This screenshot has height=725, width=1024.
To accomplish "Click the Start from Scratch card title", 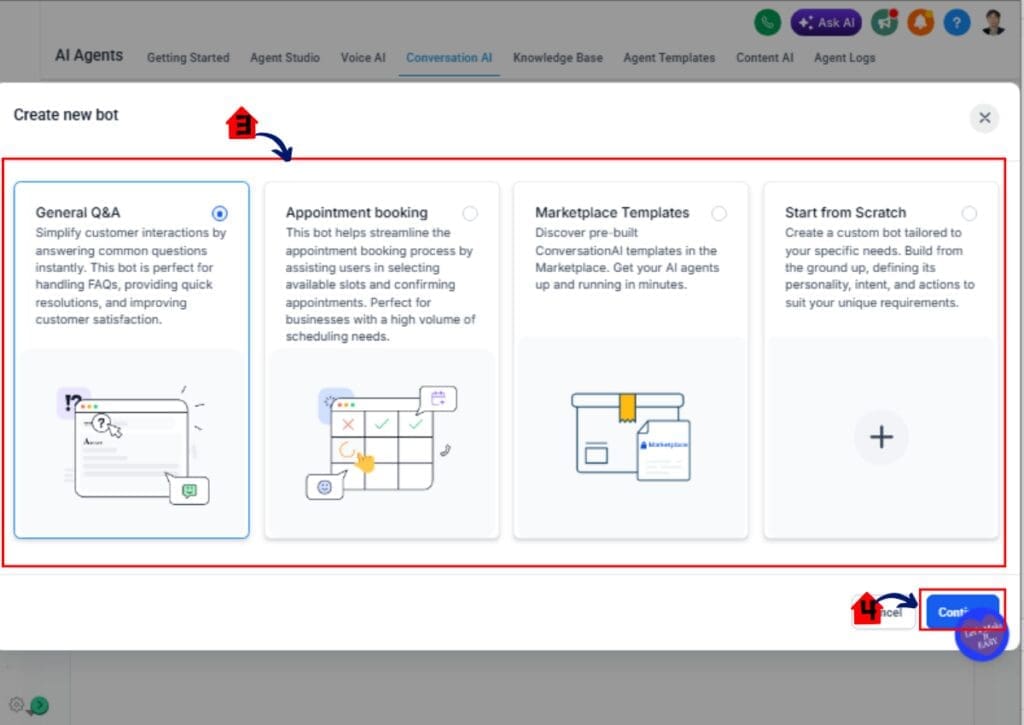I will tap(845, 212).
